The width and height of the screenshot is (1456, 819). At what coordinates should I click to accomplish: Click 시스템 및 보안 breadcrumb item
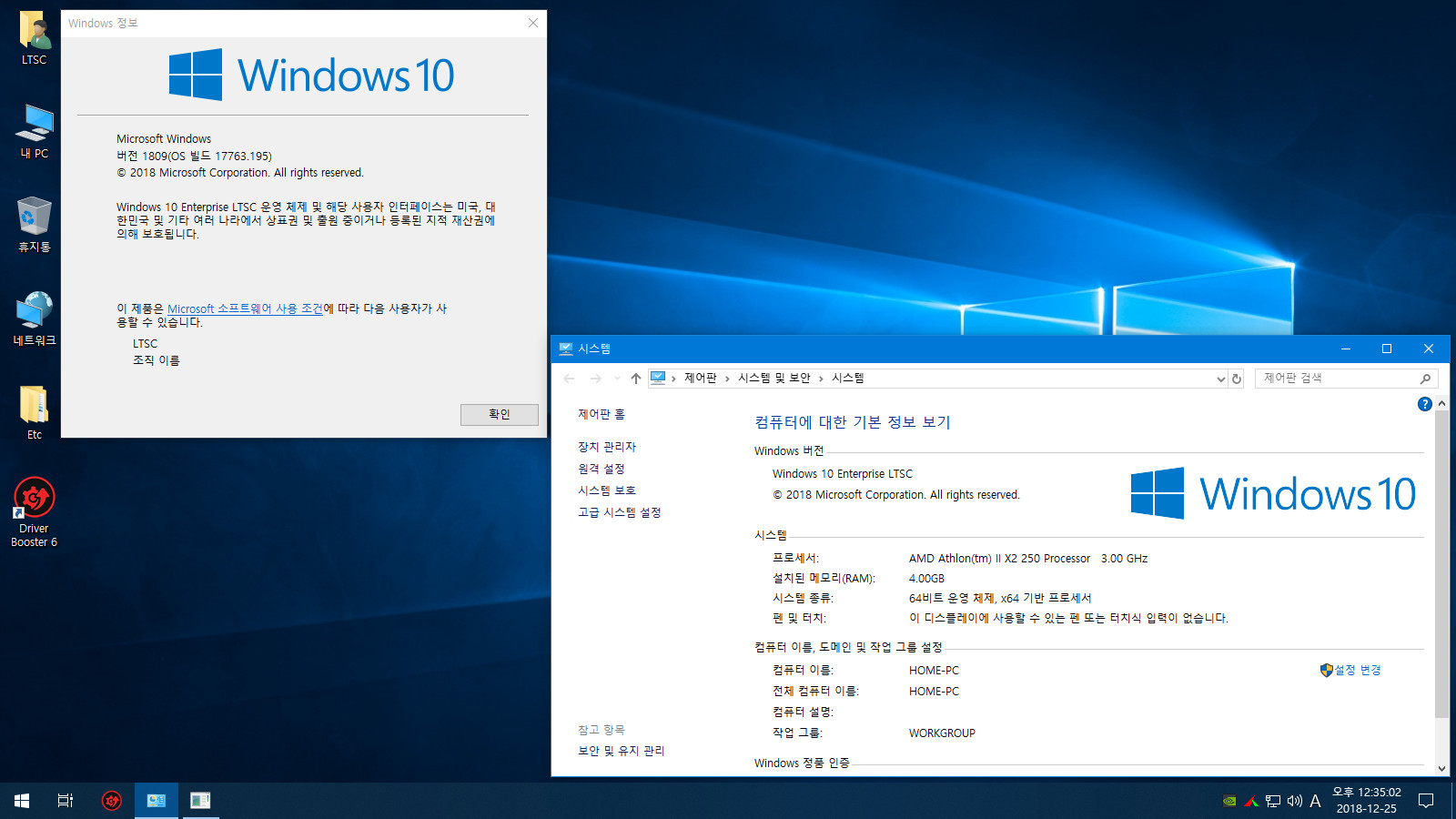(774, 378)
